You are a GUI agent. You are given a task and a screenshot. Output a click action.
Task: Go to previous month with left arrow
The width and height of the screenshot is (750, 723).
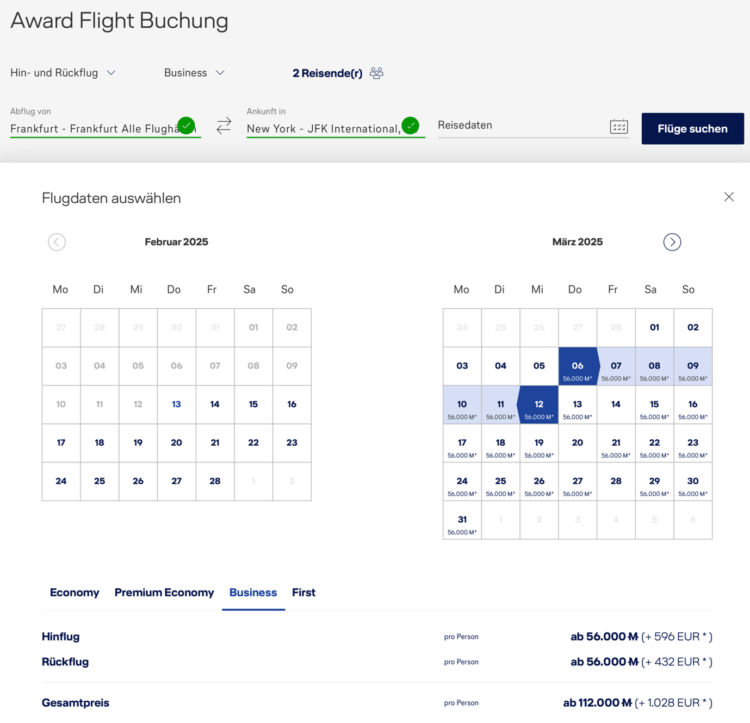click(57, 242)
